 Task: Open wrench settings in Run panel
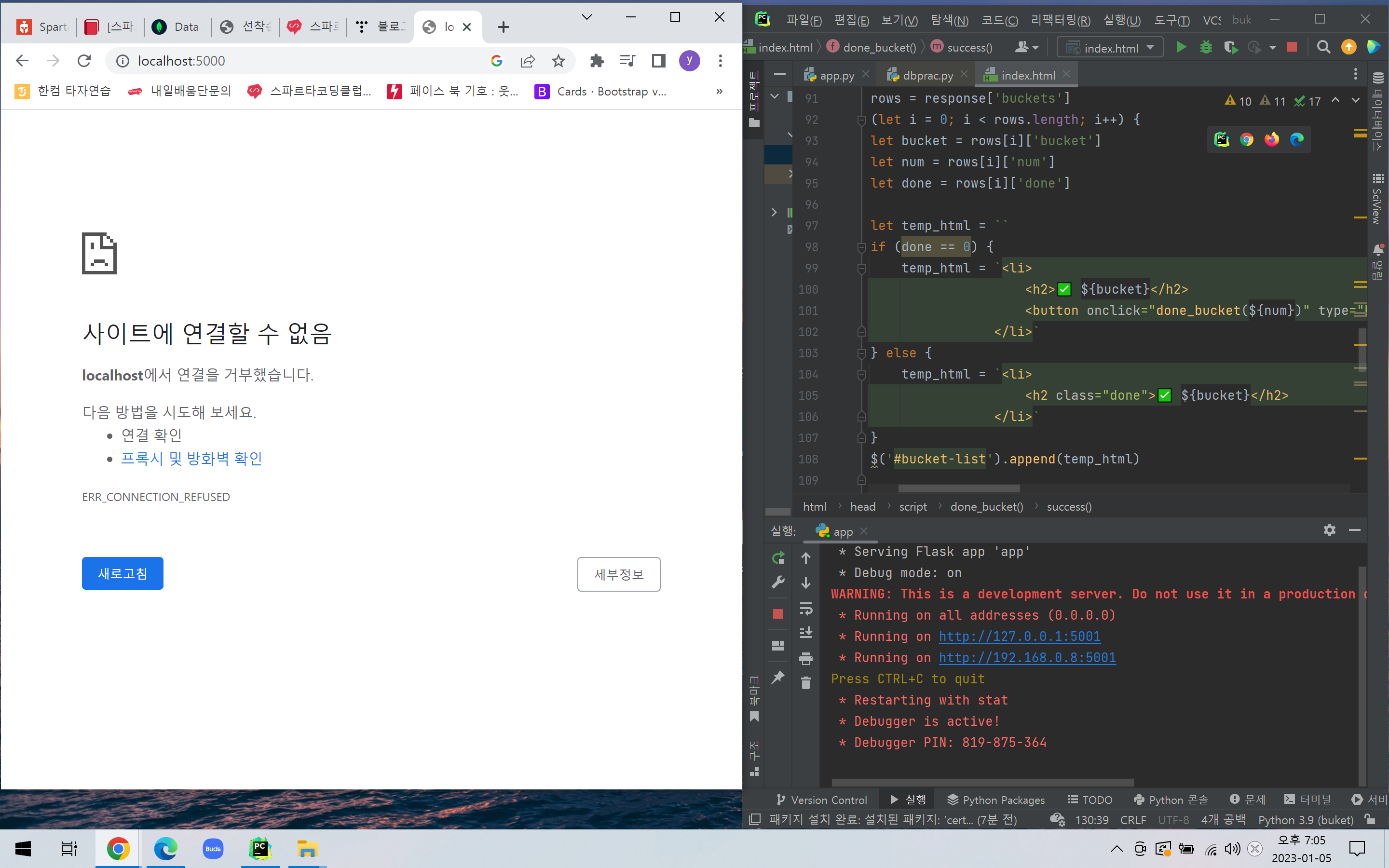[x=778, y=583]
